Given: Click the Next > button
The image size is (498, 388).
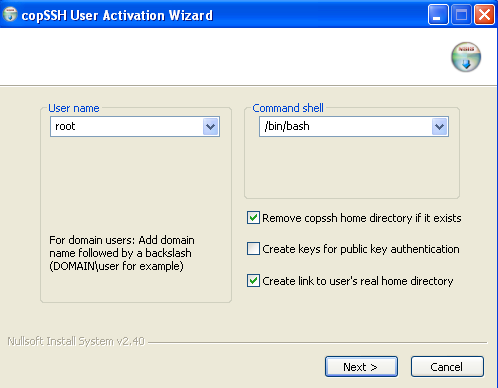Looking at the screenshot, I should click(361, 367).
